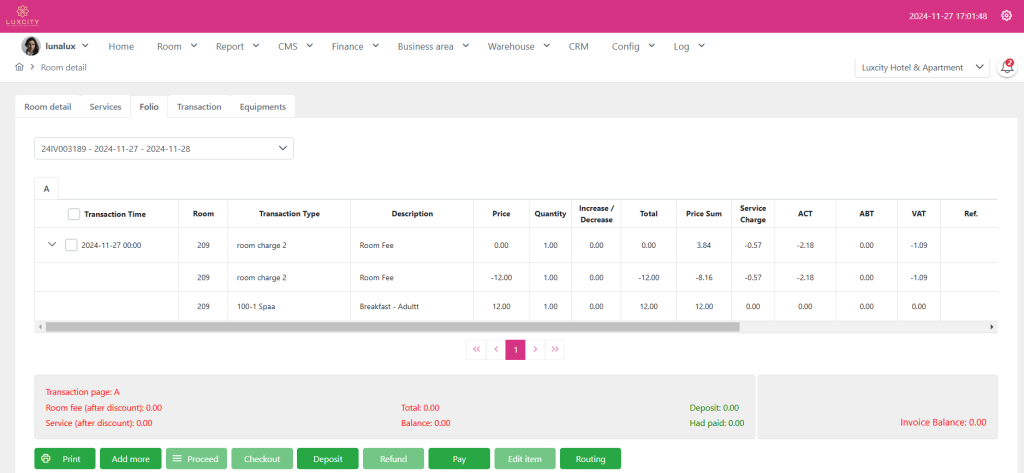Go to the first page arrow

click(x=476, y=349)
